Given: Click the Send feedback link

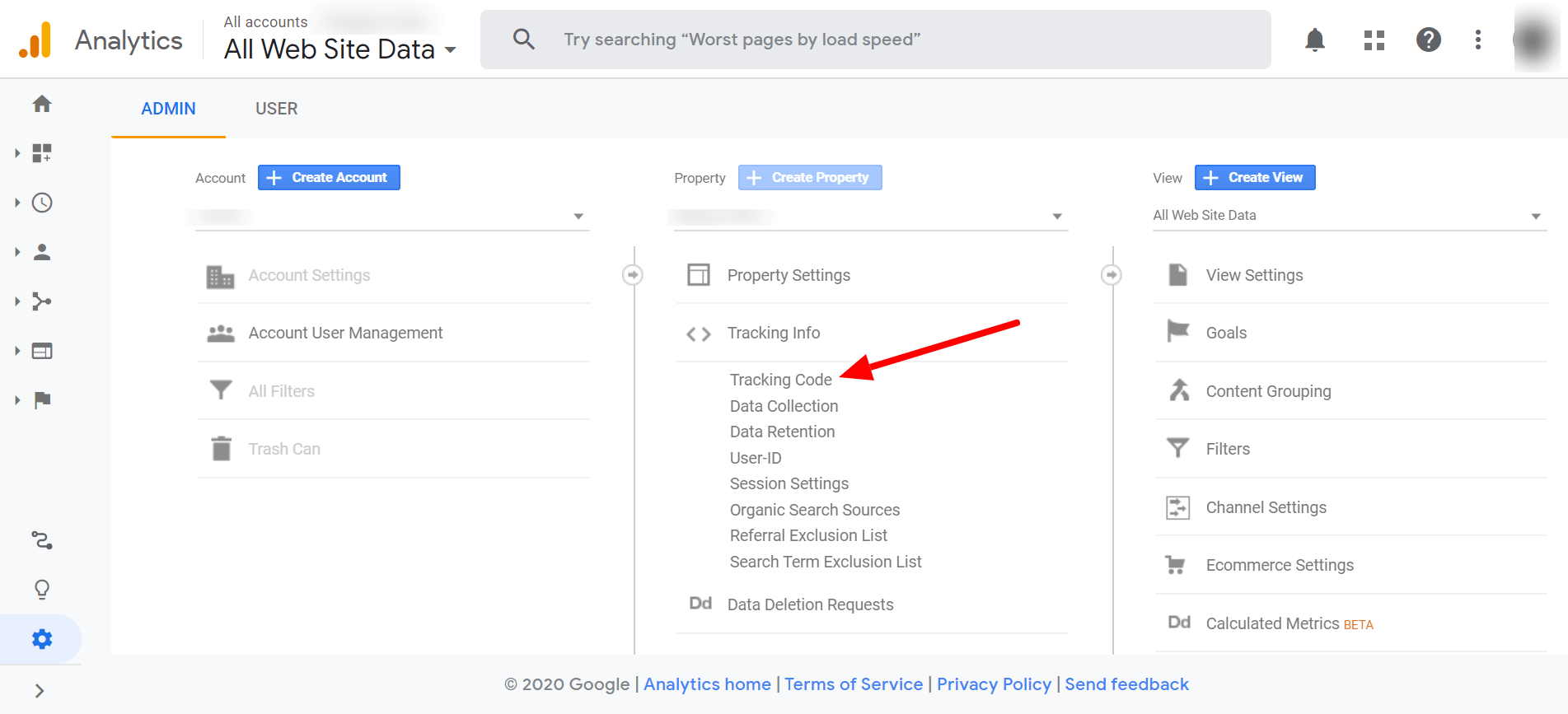Looking at the screenshot, I should click(x=1126, y=684).
